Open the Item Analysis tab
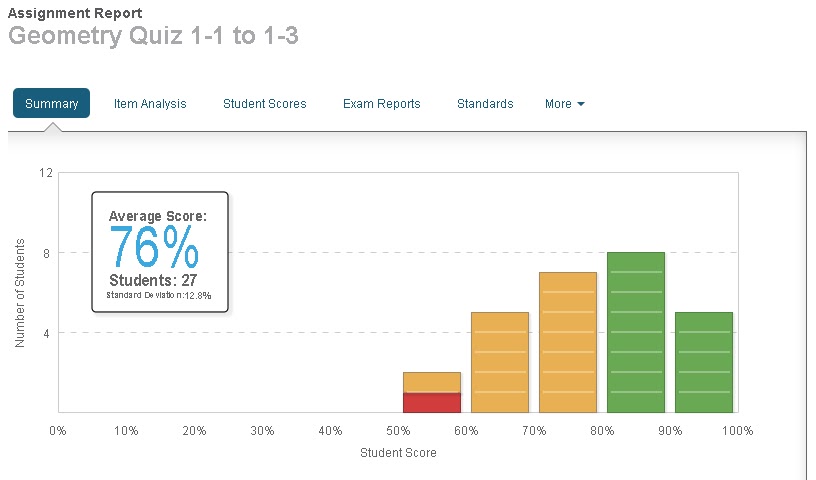The width and height of the screenshot is (816, 480). coord(150,104)
